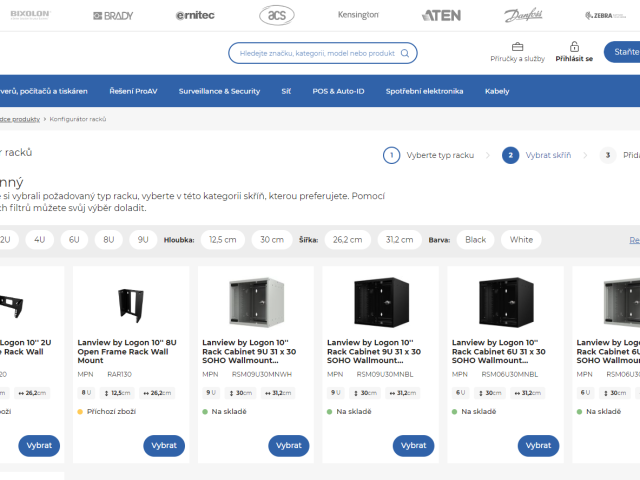Open Řešení ProAV menu

pos(133,91)
